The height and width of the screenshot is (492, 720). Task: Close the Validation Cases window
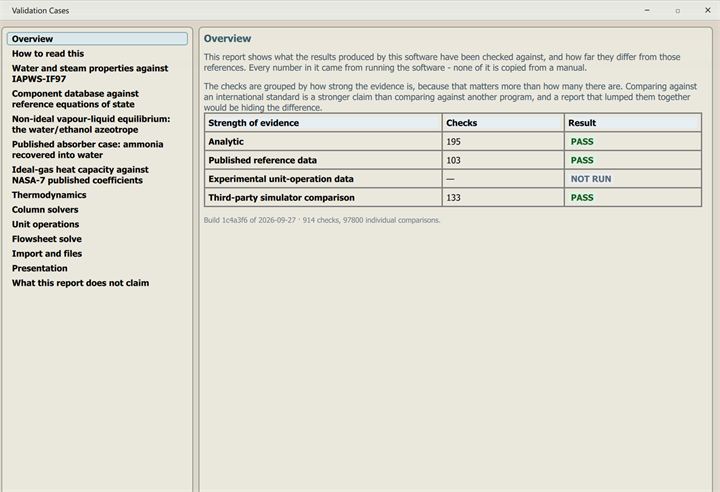[x=708, y=10]
